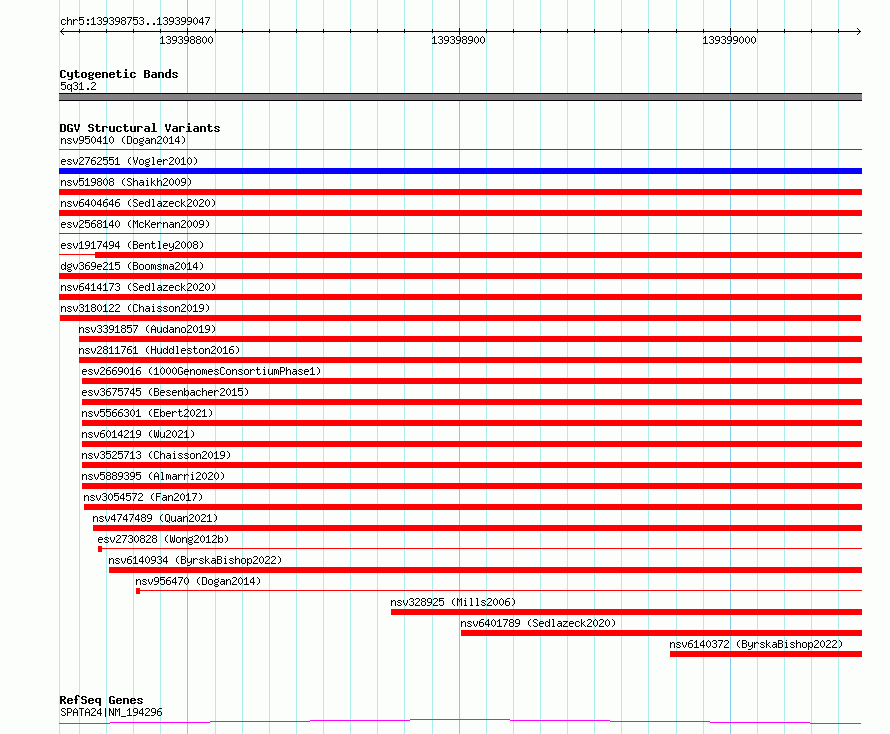Click the red bar under nsv328925 (Mills2006)
The image size is (890, 734).
coord(627,612)
